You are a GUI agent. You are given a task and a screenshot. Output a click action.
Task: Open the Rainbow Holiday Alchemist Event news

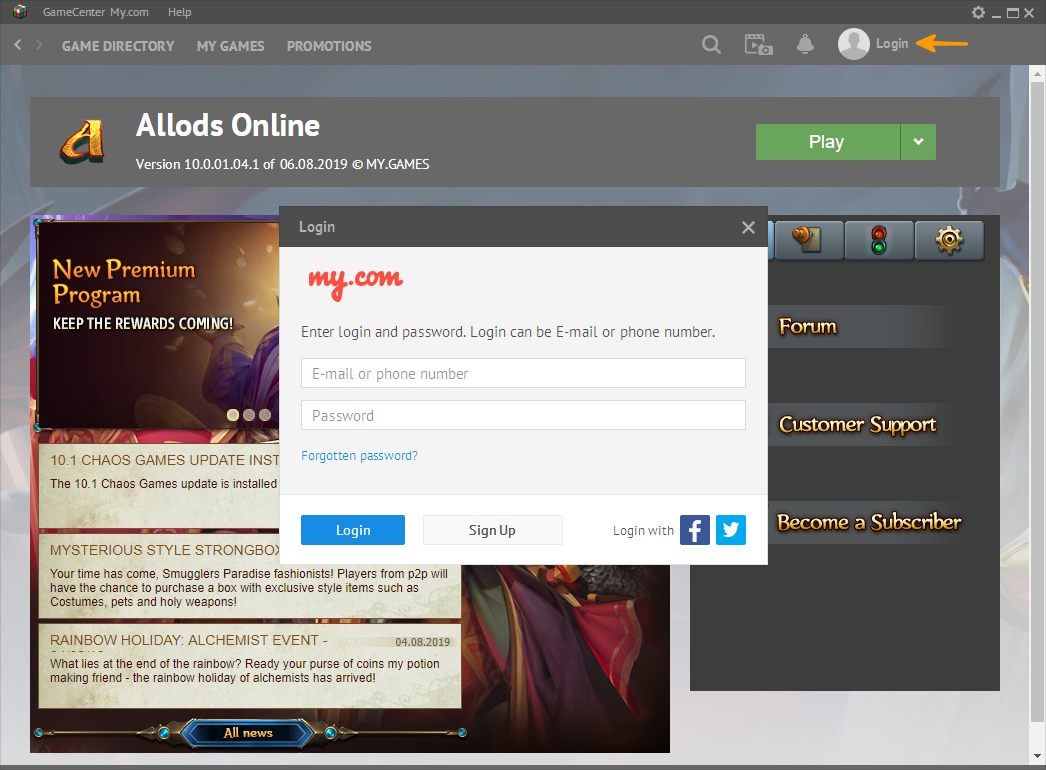tap(249, 665)
